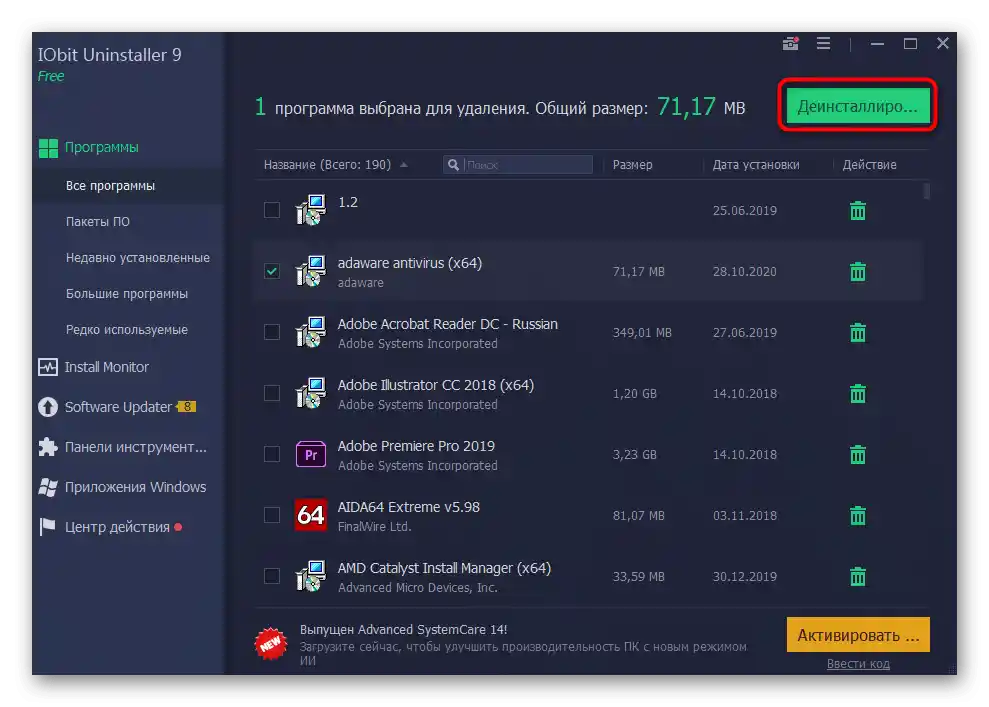Image resolution: width=989 pixels, height=707 pixels.
Task: Check the Adobe Illustrator CC 2018 checkbox
Action: point(272,394)
